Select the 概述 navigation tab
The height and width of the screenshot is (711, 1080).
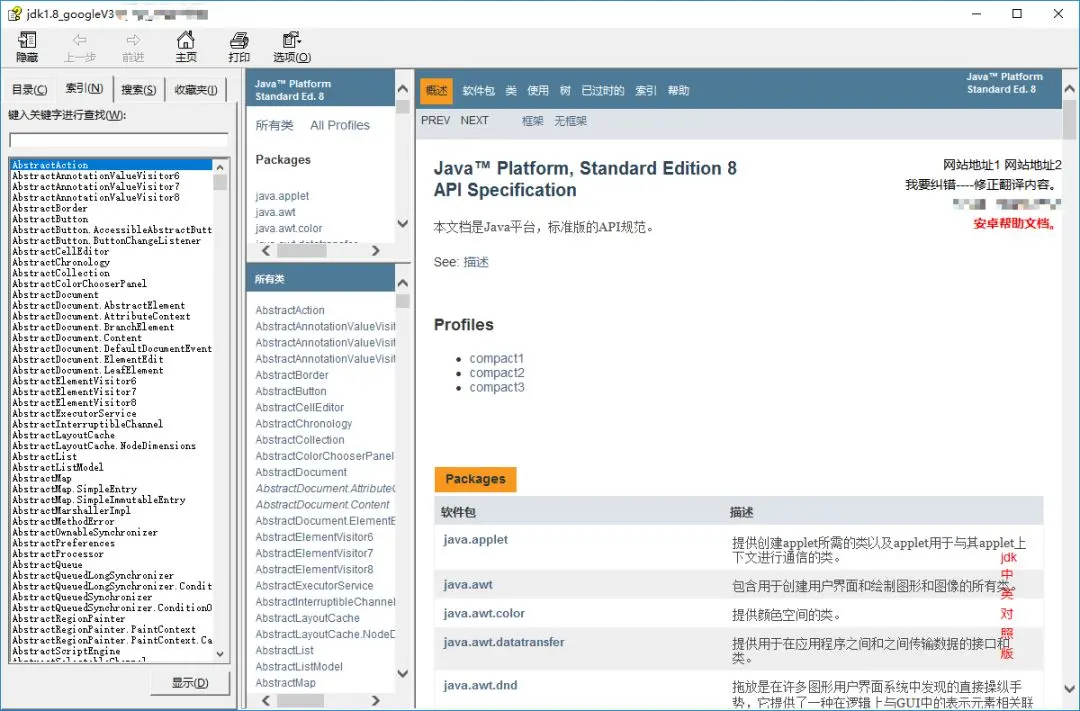(437, 90)
